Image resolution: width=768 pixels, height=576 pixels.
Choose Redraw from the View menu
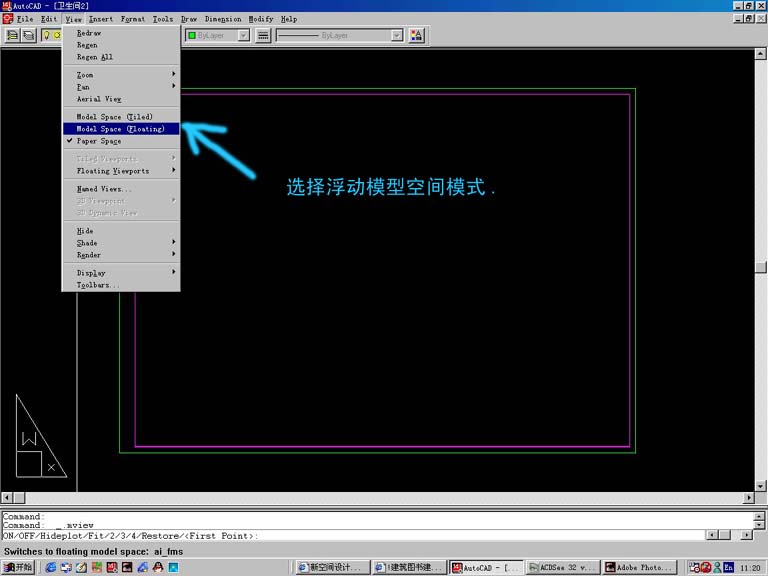click(121, 33)
